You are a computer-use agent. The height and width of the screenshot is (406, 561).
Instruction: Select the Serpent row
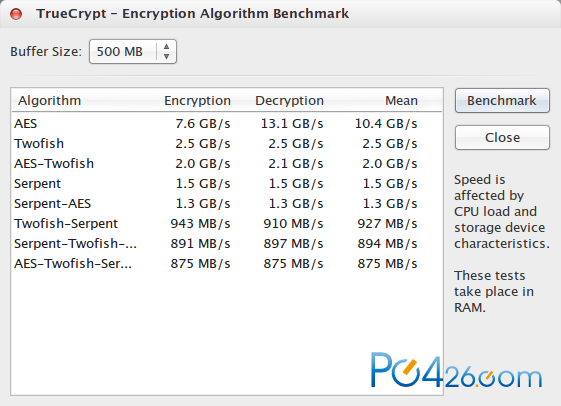click(227, 184)
